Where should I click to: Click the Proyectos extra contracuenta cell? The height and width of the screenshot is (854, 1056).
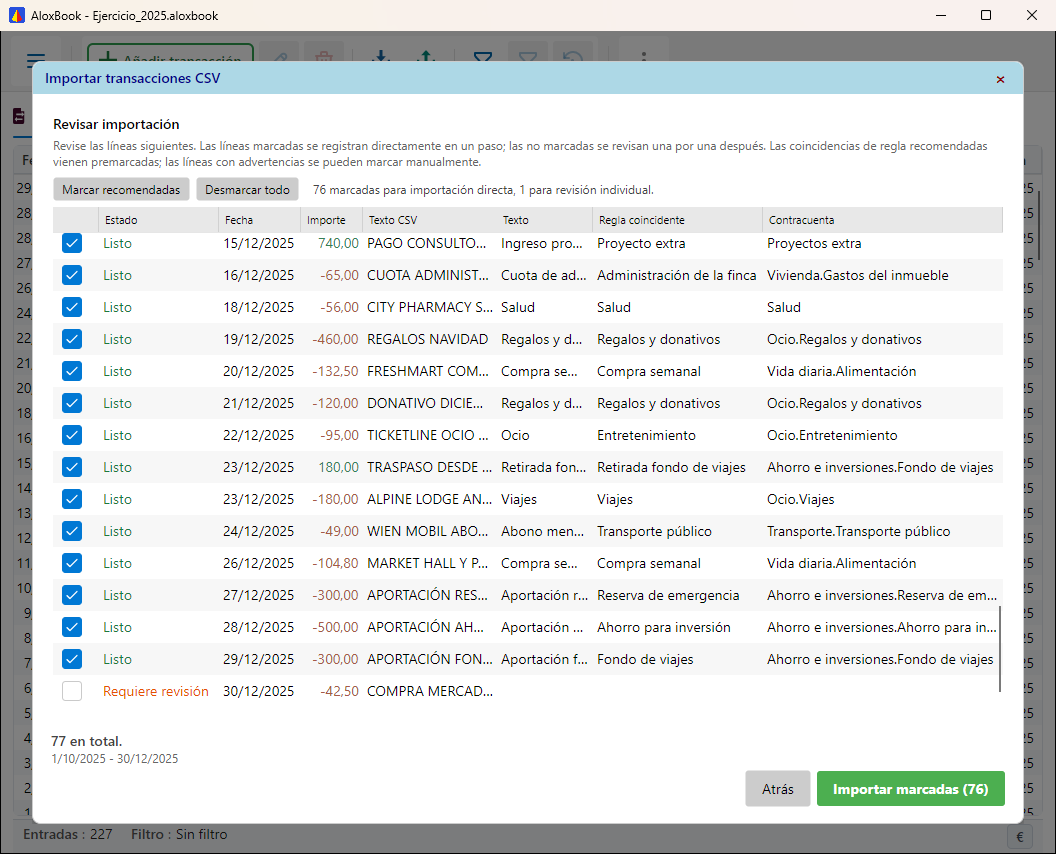click(814, 243)
